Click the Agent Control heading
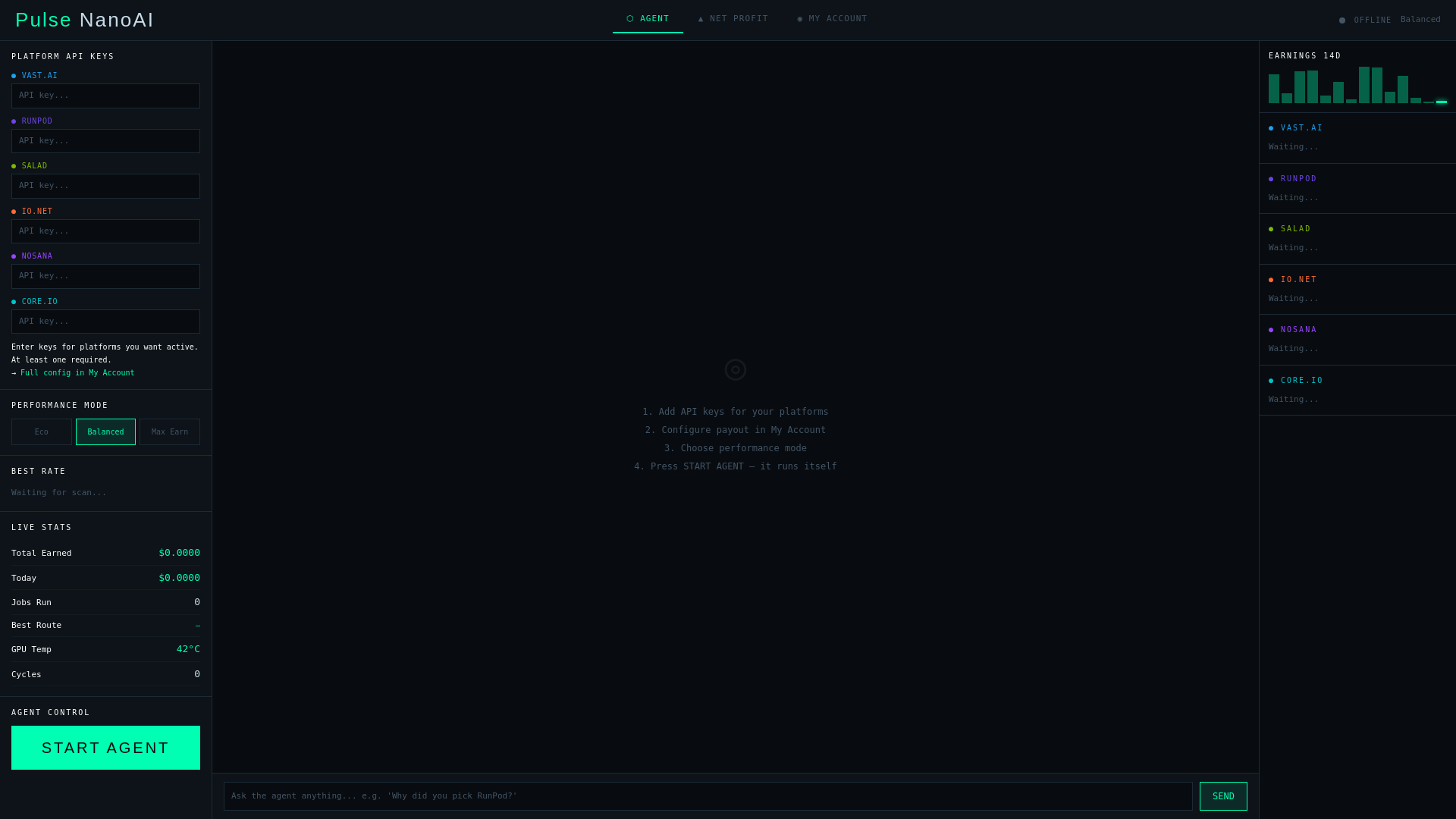Screen dimensions: 1456x819 click(x=51, y=713)
